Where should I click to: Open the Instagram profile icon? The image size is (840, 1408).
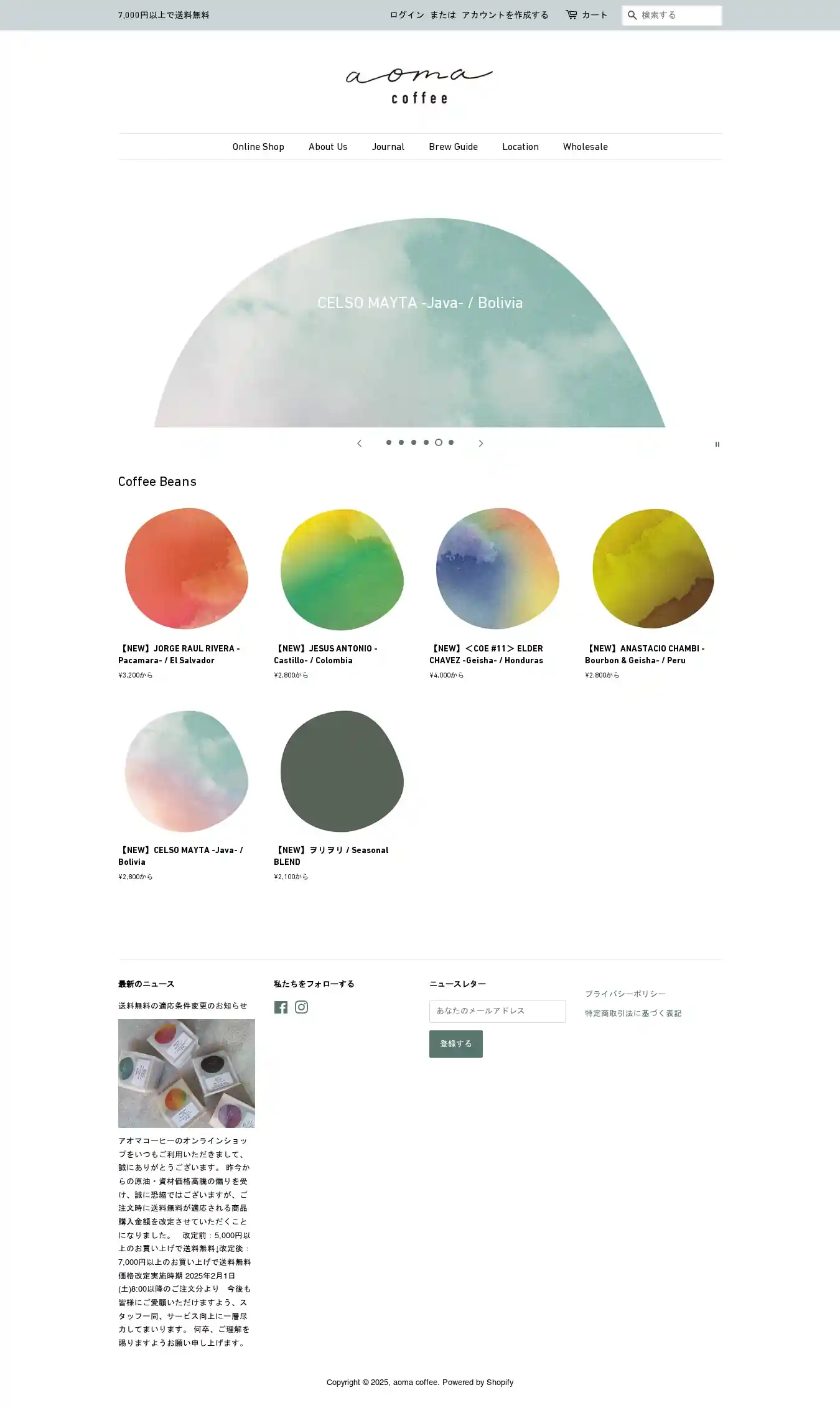click(301, 1007)
